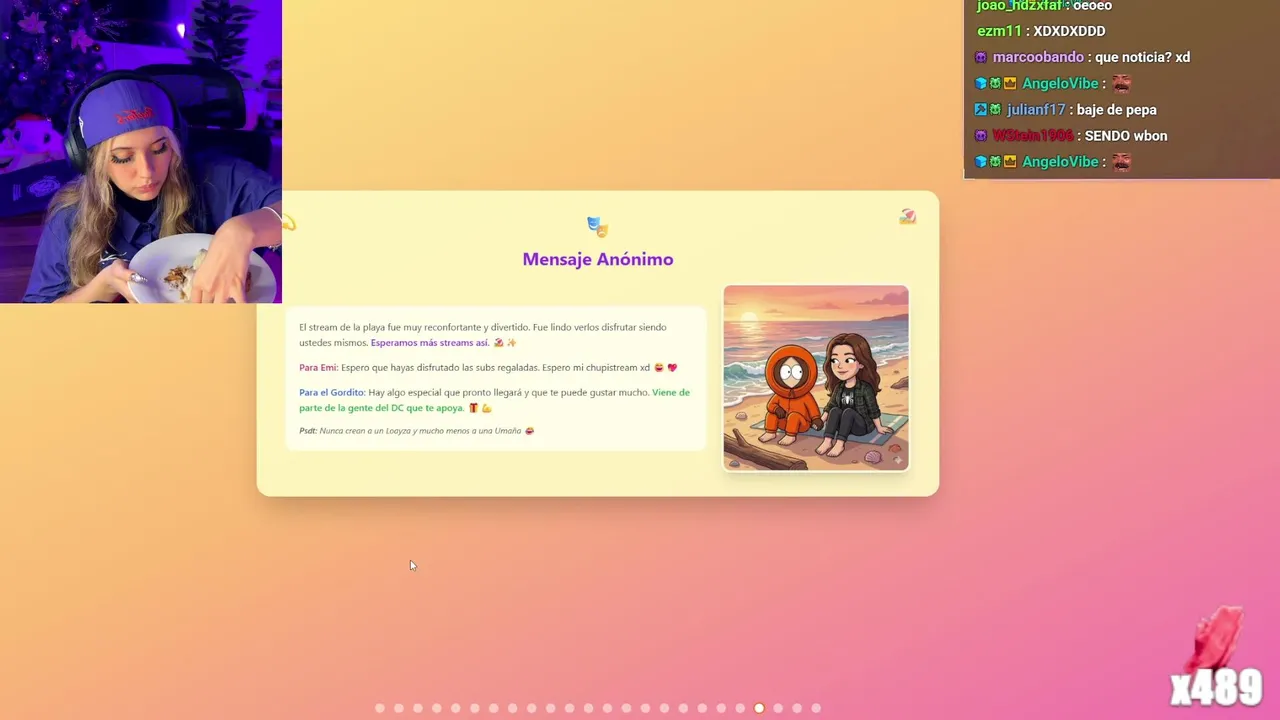Click the 'Para Emi:' label

point(318,368)
